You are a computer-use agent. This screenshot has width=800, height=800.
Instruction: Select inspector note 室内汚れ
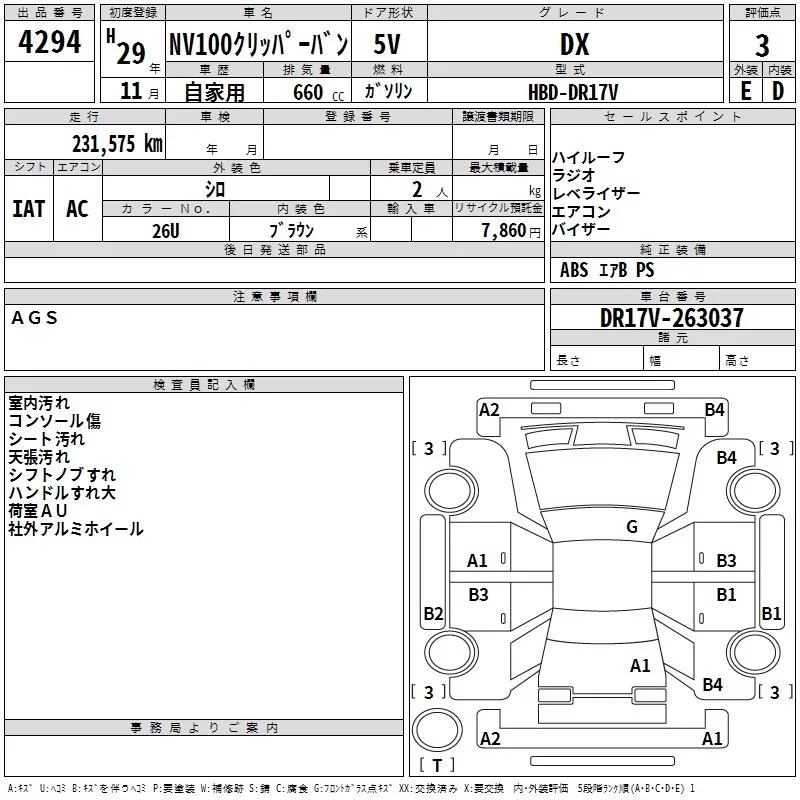39,403
